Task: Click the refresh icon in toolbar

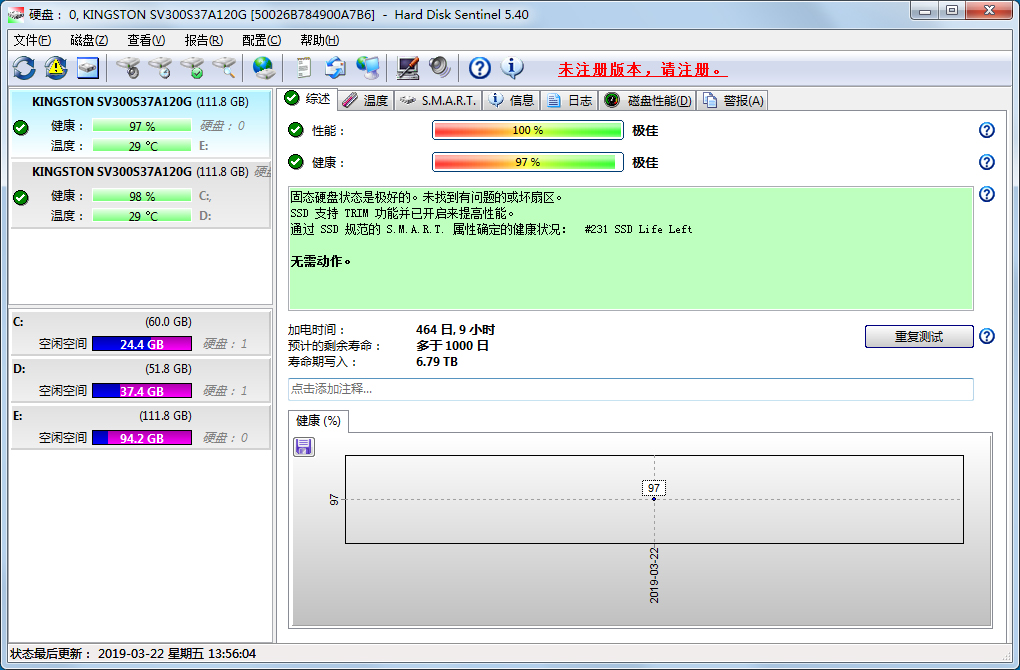Action: [24, 68]
